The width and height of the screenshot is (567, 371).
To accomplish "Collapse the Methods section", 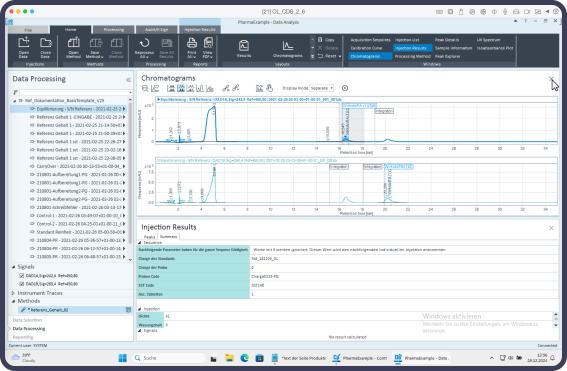I will [13, 301].
